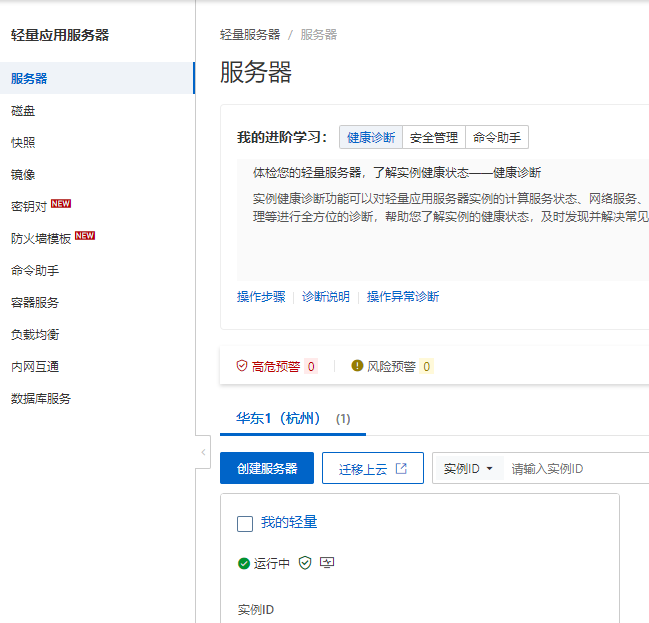649x623 pixels.
Task: Click the NEW badge beside 防火墙模板
Action: point(85,236)
